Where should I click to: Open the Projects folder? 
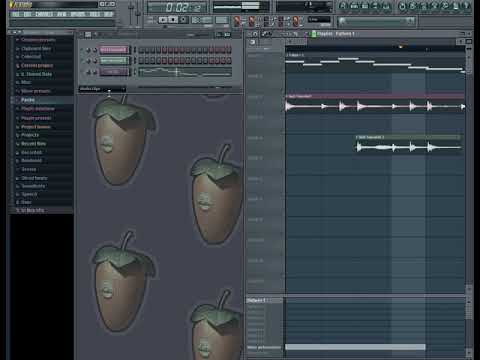(x=30, y=135)
